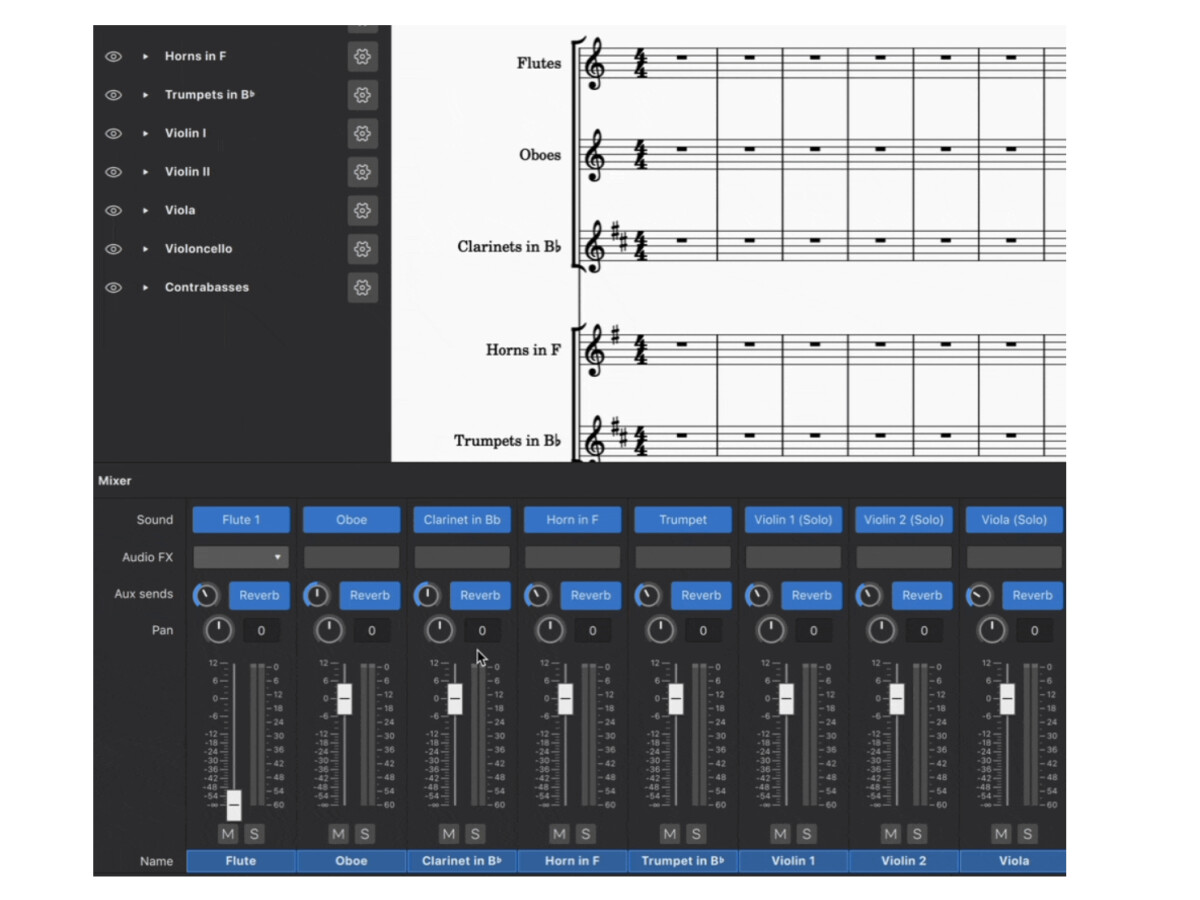
Task: Click the Flute pan value field
Action: tap(261, 631)
